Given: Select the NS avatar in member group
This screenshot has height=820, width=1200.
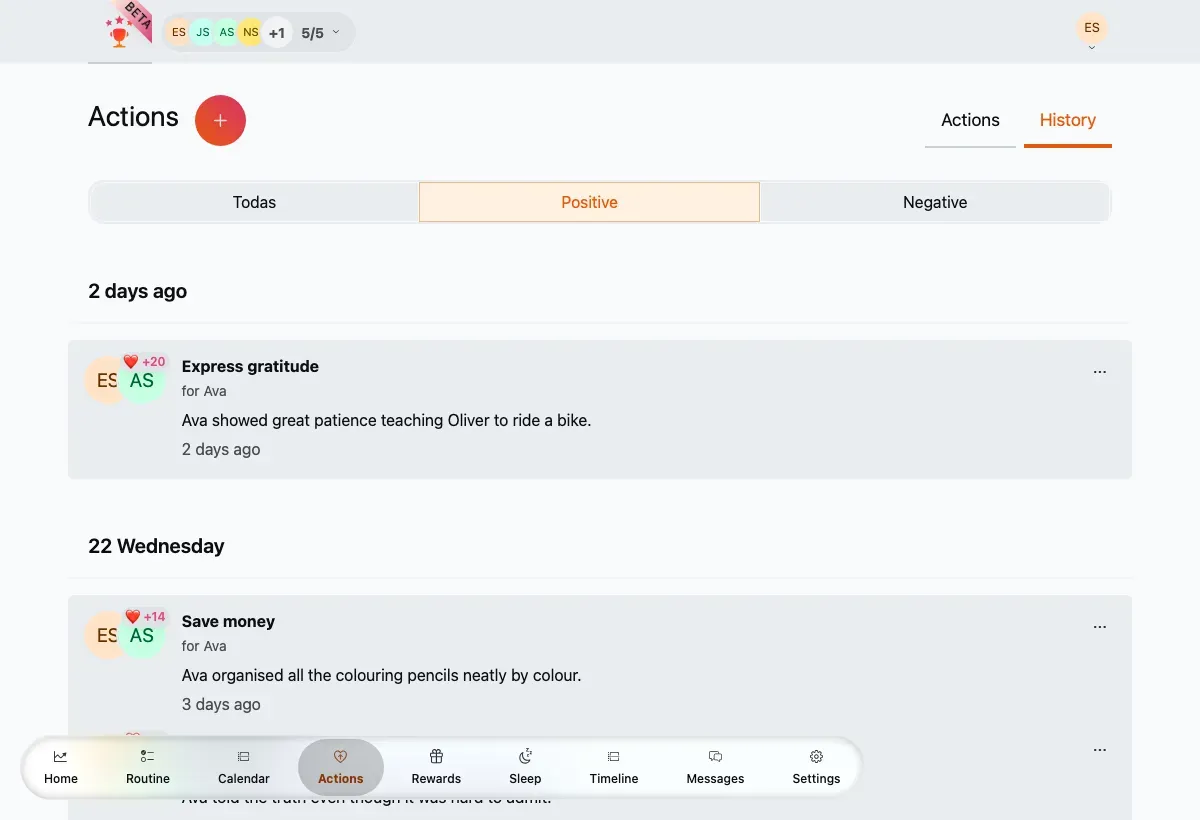Looking at the screenshot, I should [x=251, y=32].
